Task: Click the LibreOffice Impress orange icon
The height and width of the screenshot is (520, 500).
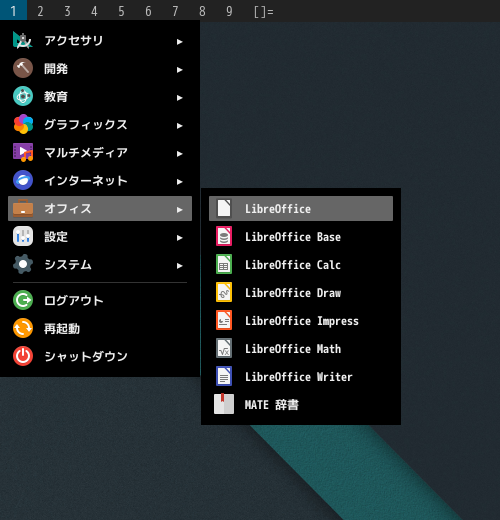Action: 224,320
